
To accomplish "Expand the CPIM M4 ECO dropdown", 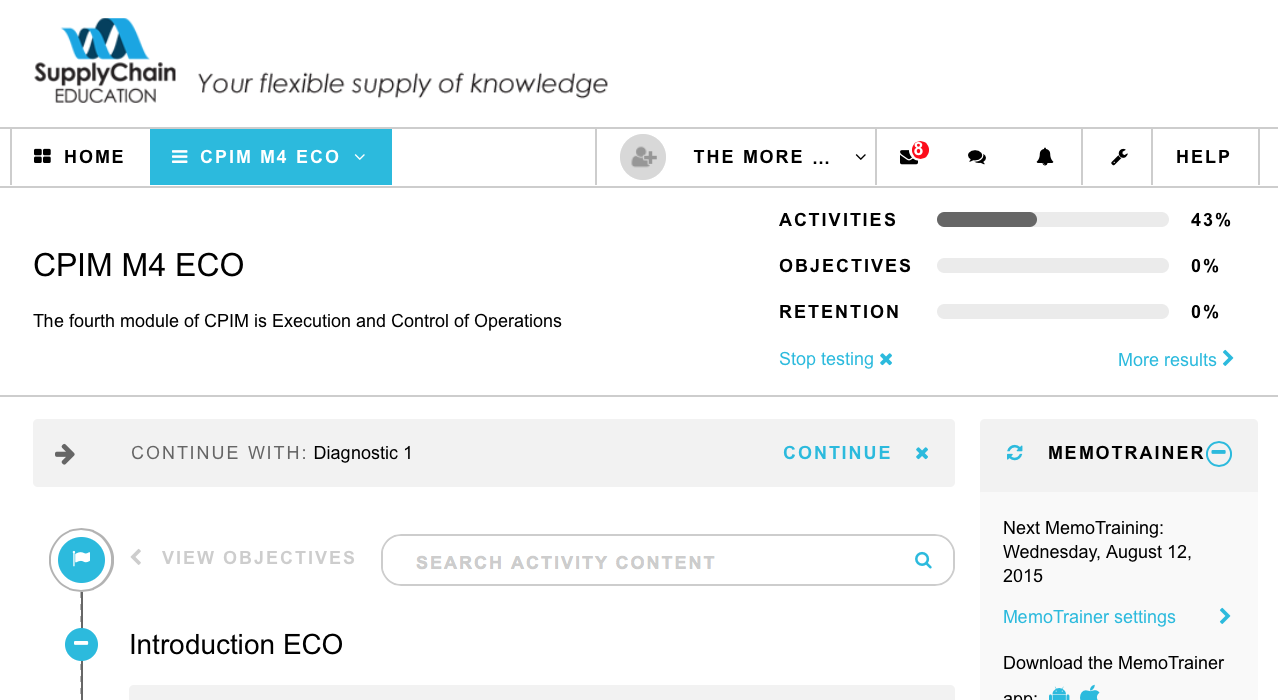I will 271,157.
